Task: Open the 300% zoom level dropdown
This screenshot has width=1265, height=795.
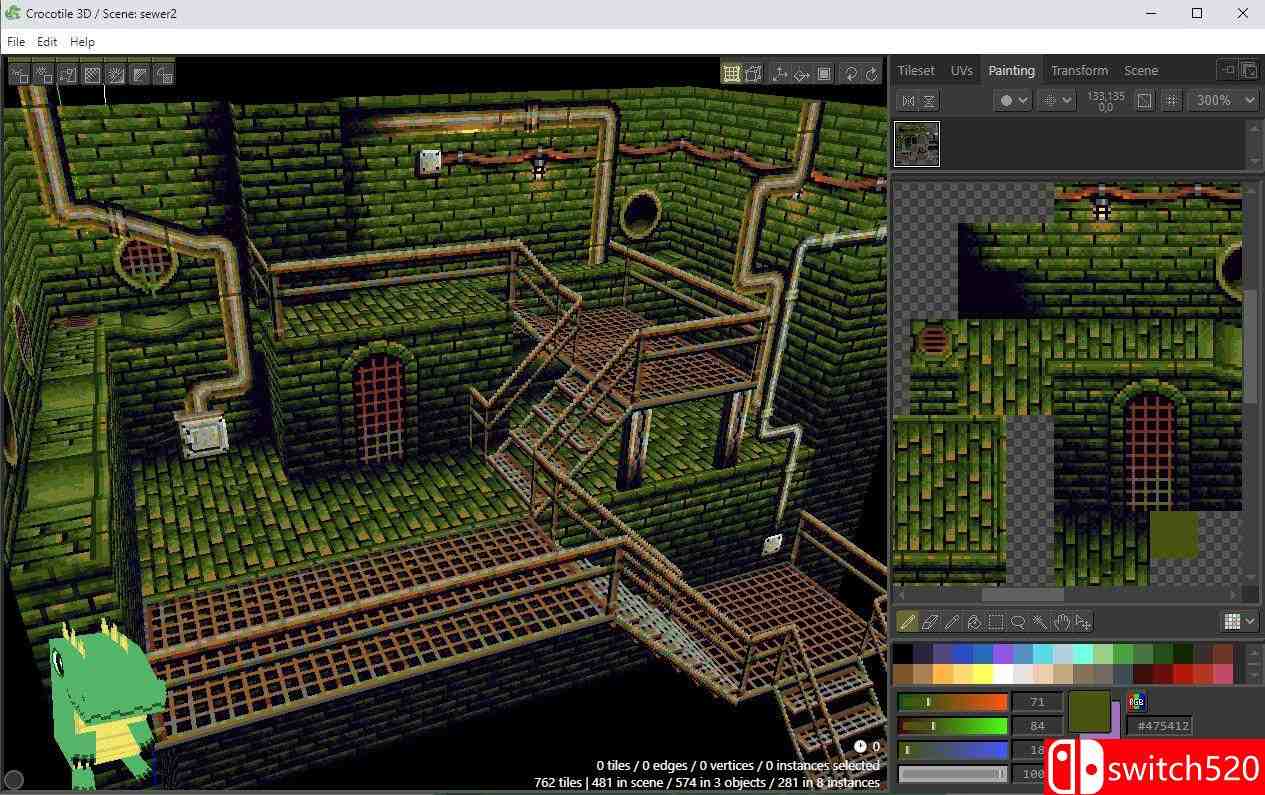Action: 1222,100
